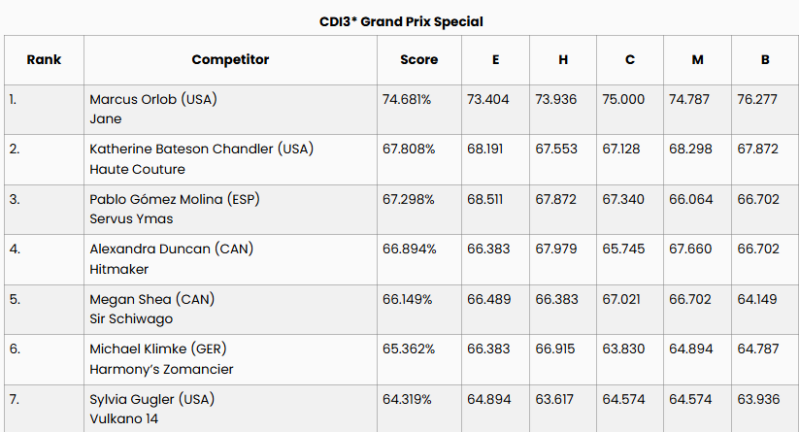This screenshot has height=432, width=799.
Task: Click the Rank column header
Action: tap(44, 60)
